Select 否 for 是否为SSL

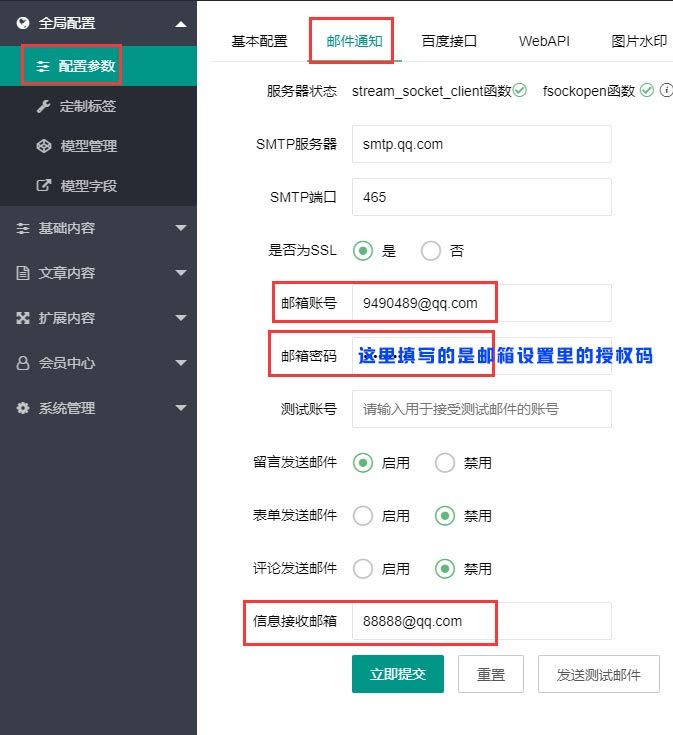pos(431,251)
